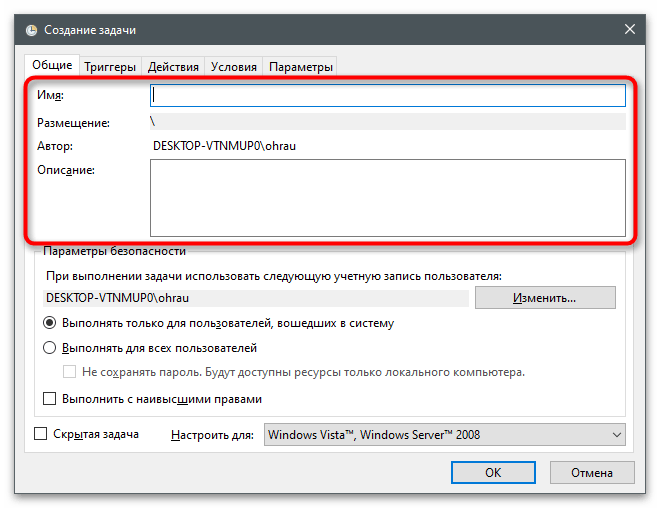The width and height of the screenshot is (660, 508).
Task: Click the Изменить... button
Action: pyautogui.click(x=545, y=298)
